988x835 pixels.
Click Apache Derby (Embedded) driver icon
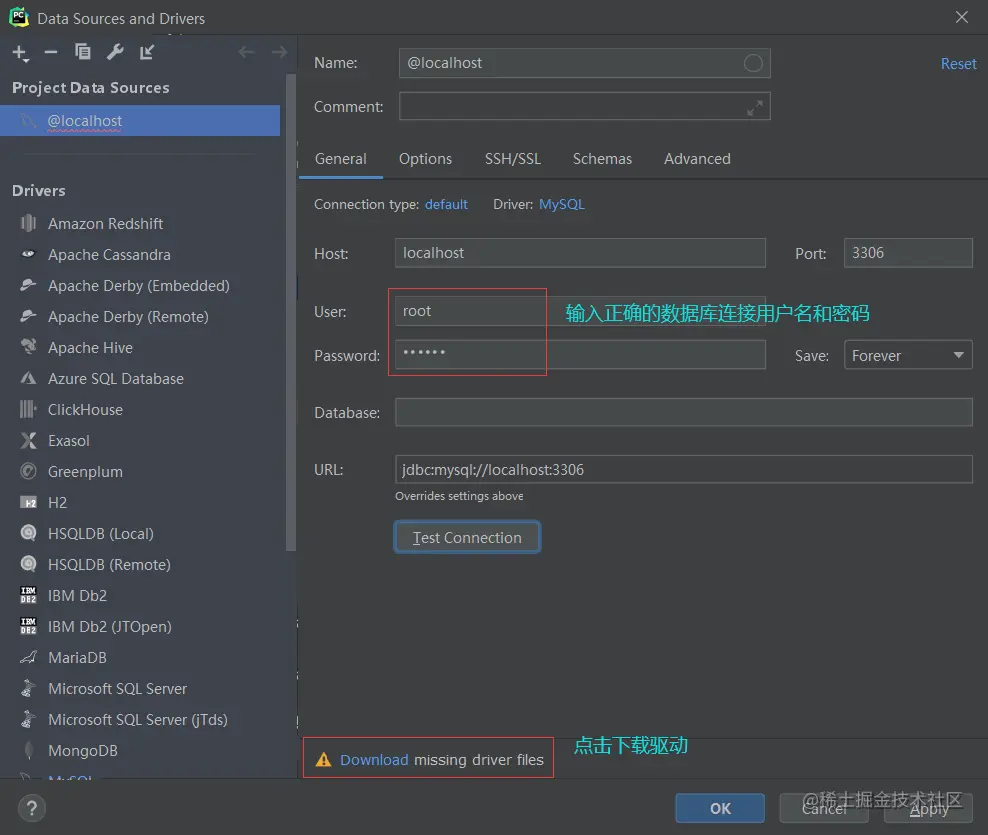click(x=28, y=285)
